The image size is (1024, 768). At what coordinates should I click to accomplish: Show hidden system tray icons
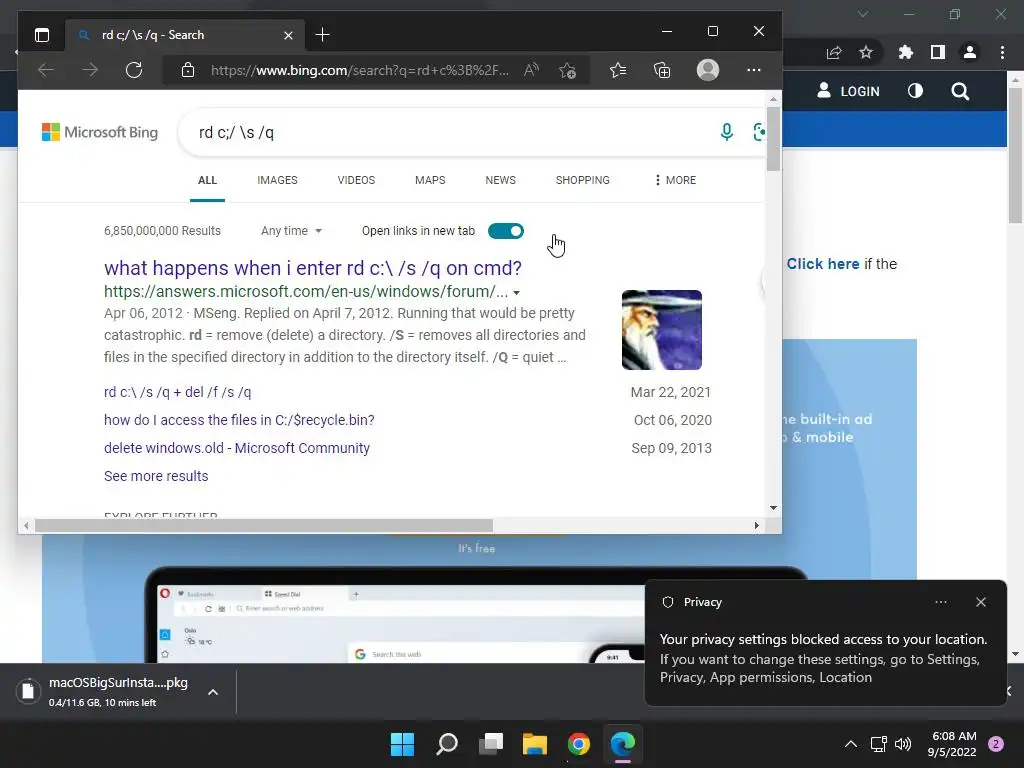pos(850,744)
